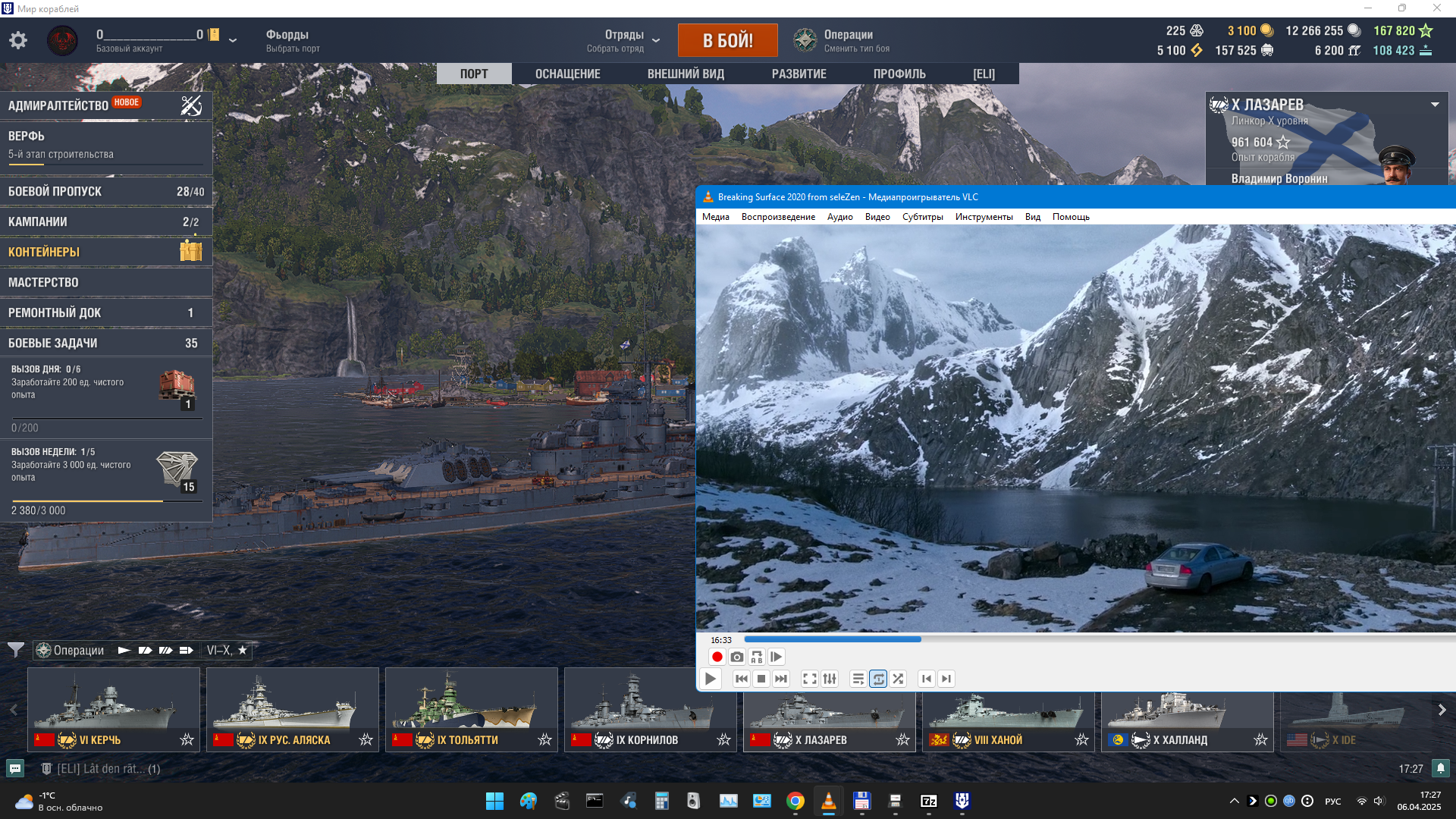Click the weekly challenge reward icon
Viewport: 1456px width, 819px height.
177,471
